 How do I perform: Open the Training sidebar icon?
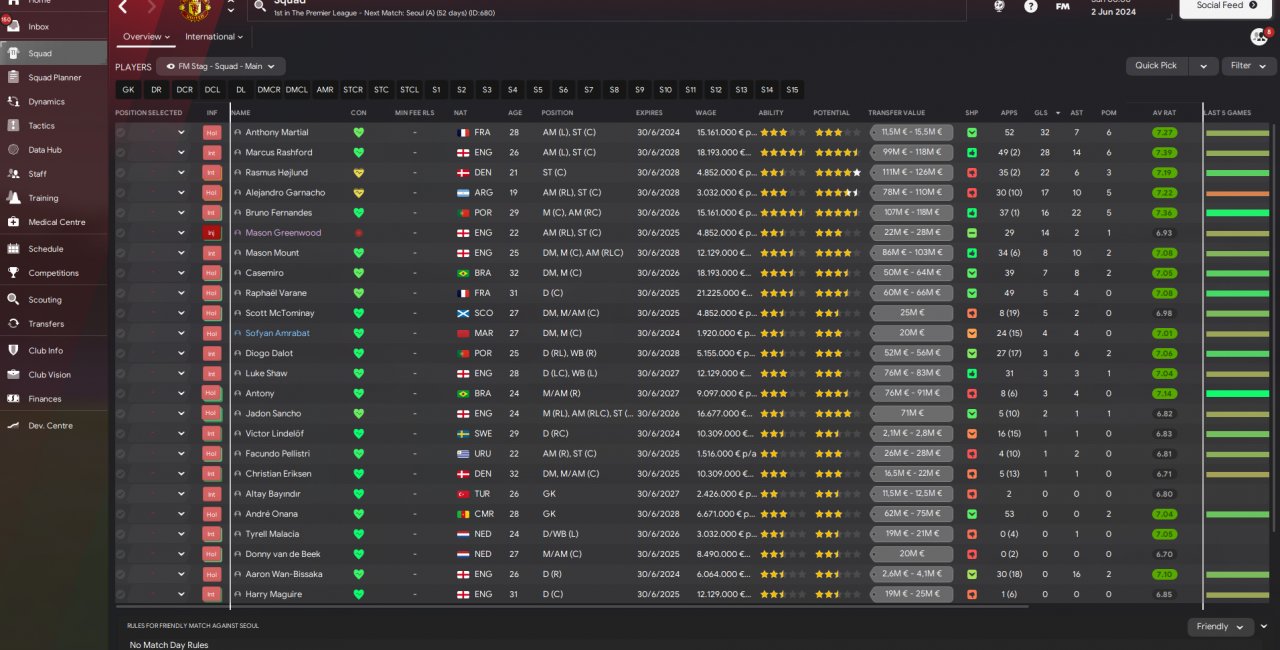pyautogui.click(x=13, y=198)
